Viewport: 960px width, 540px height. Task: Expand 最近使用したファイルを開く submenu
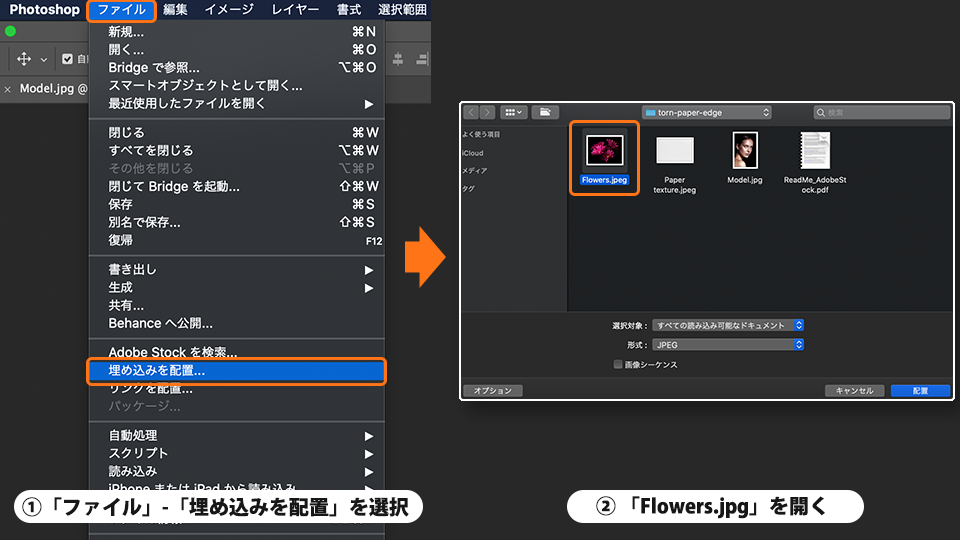pyautogui.click(x=237, y=103)
